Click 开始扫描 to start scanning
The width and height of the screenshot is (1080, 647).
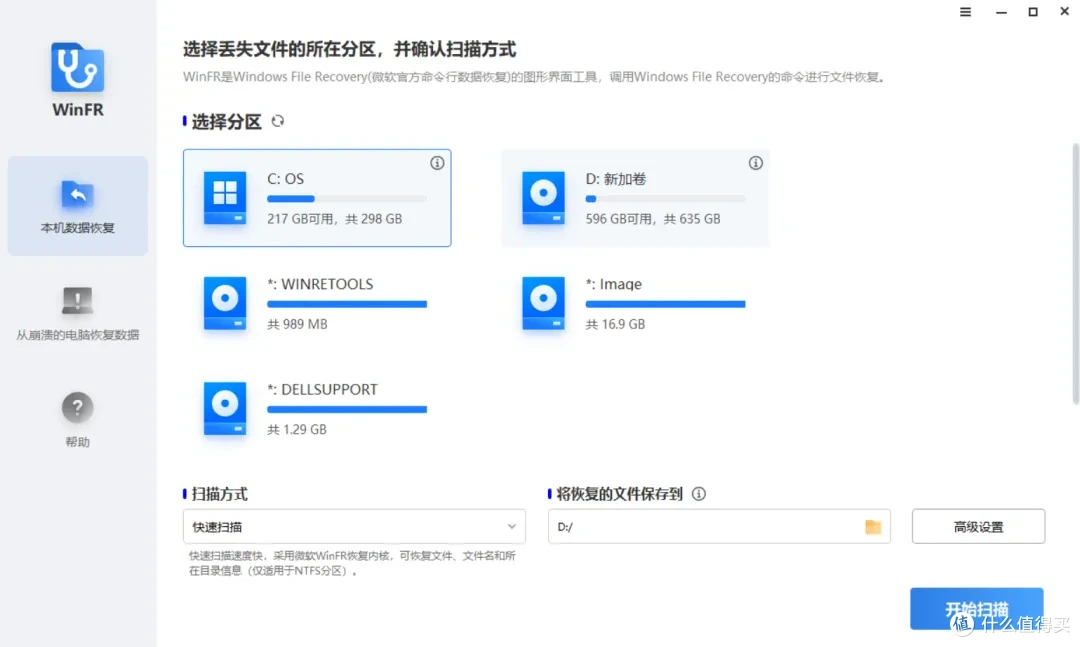point(977,609)
